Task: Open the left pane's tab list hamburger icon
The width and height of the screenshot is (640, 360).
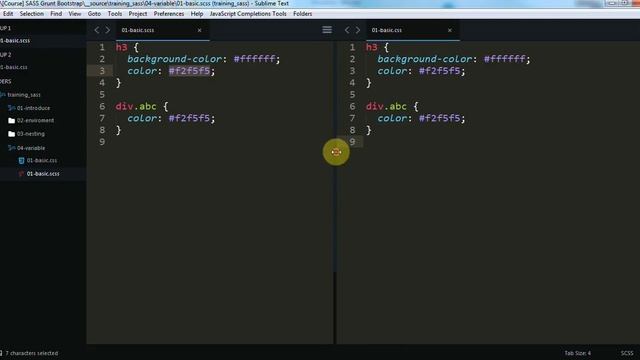Action: click(x=327, y=30)
